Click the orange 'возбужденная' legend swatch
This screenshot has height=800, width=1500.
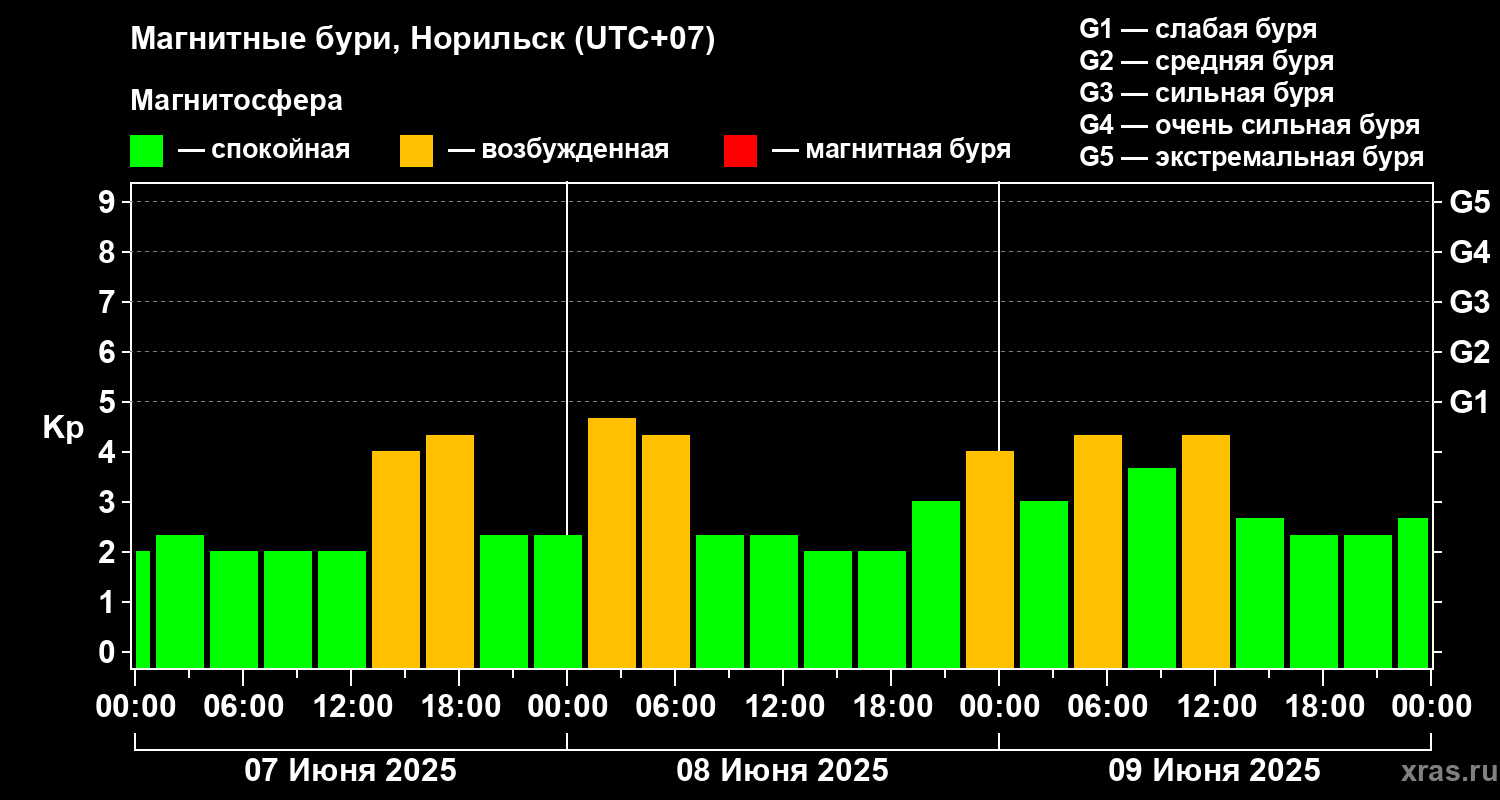(x=416, y=151)
